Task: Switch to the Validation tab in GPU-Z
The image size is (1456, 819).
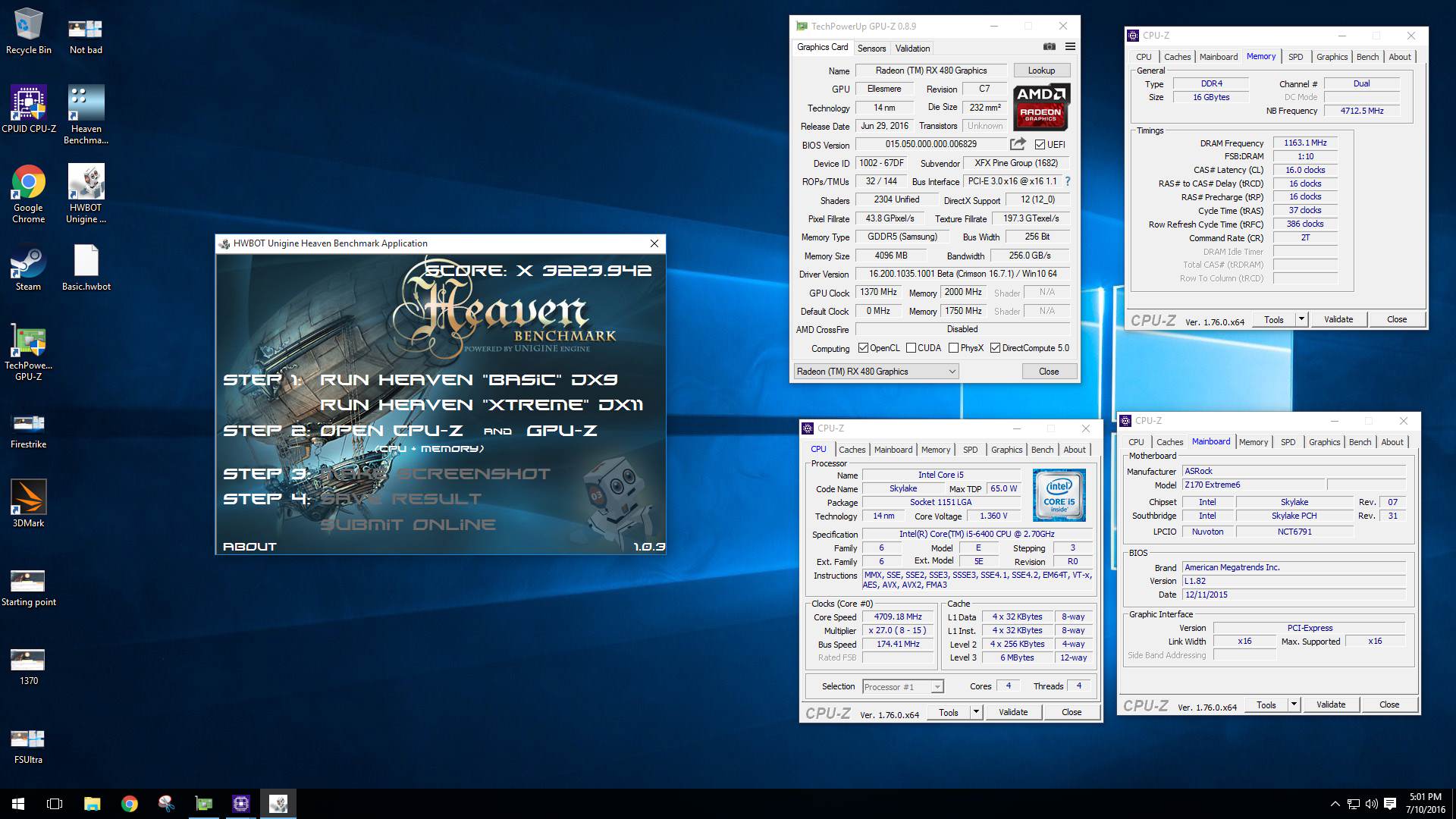Action: 912,48
